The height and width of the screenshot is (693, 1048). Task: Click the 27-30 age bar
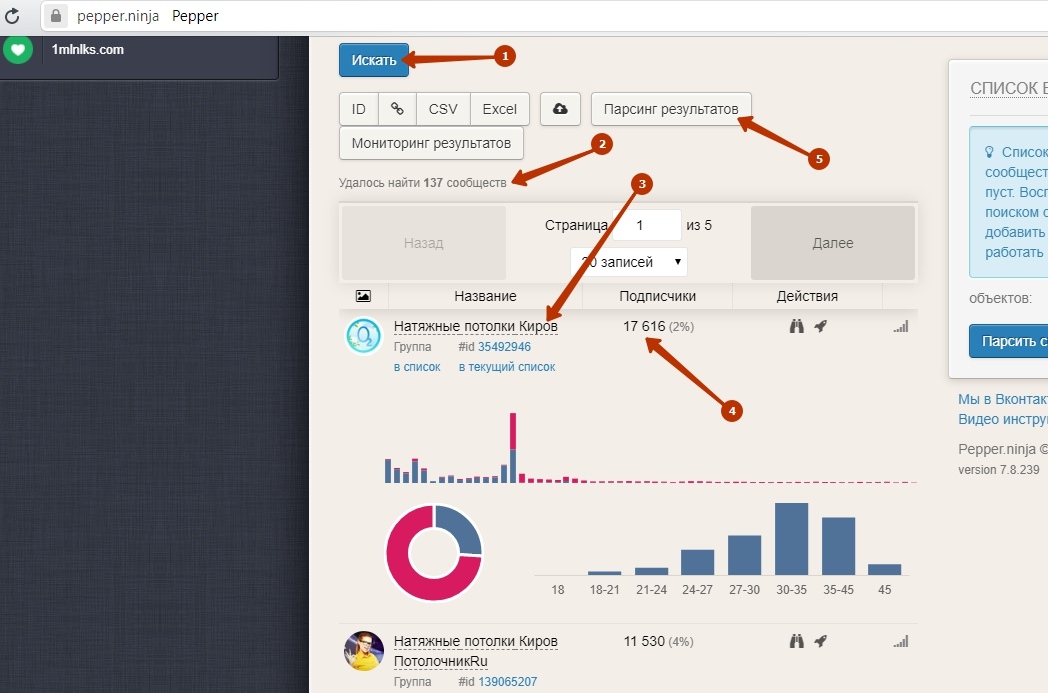tap(745, 555)
